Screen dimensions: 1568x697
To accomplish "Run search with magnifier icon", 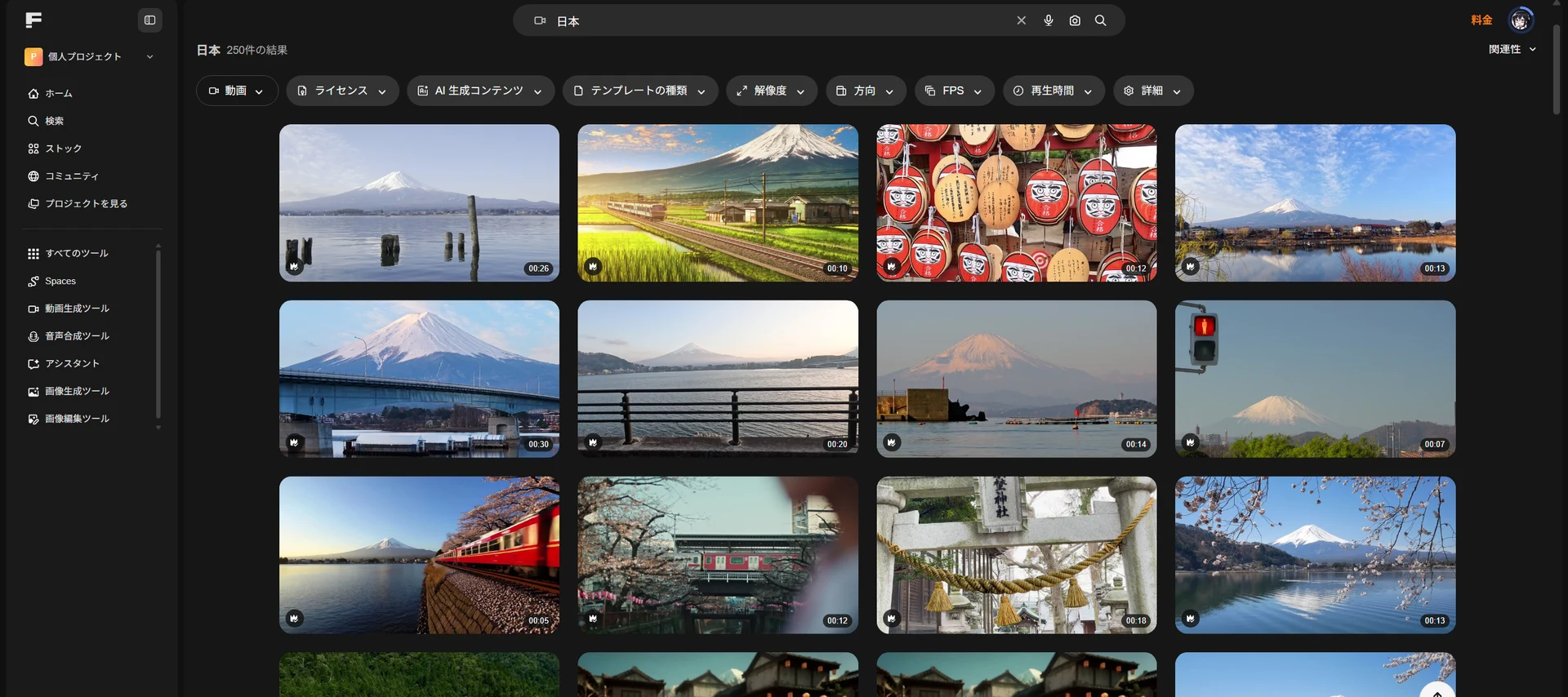I will pyautogui.click(x=1101, y=20).
